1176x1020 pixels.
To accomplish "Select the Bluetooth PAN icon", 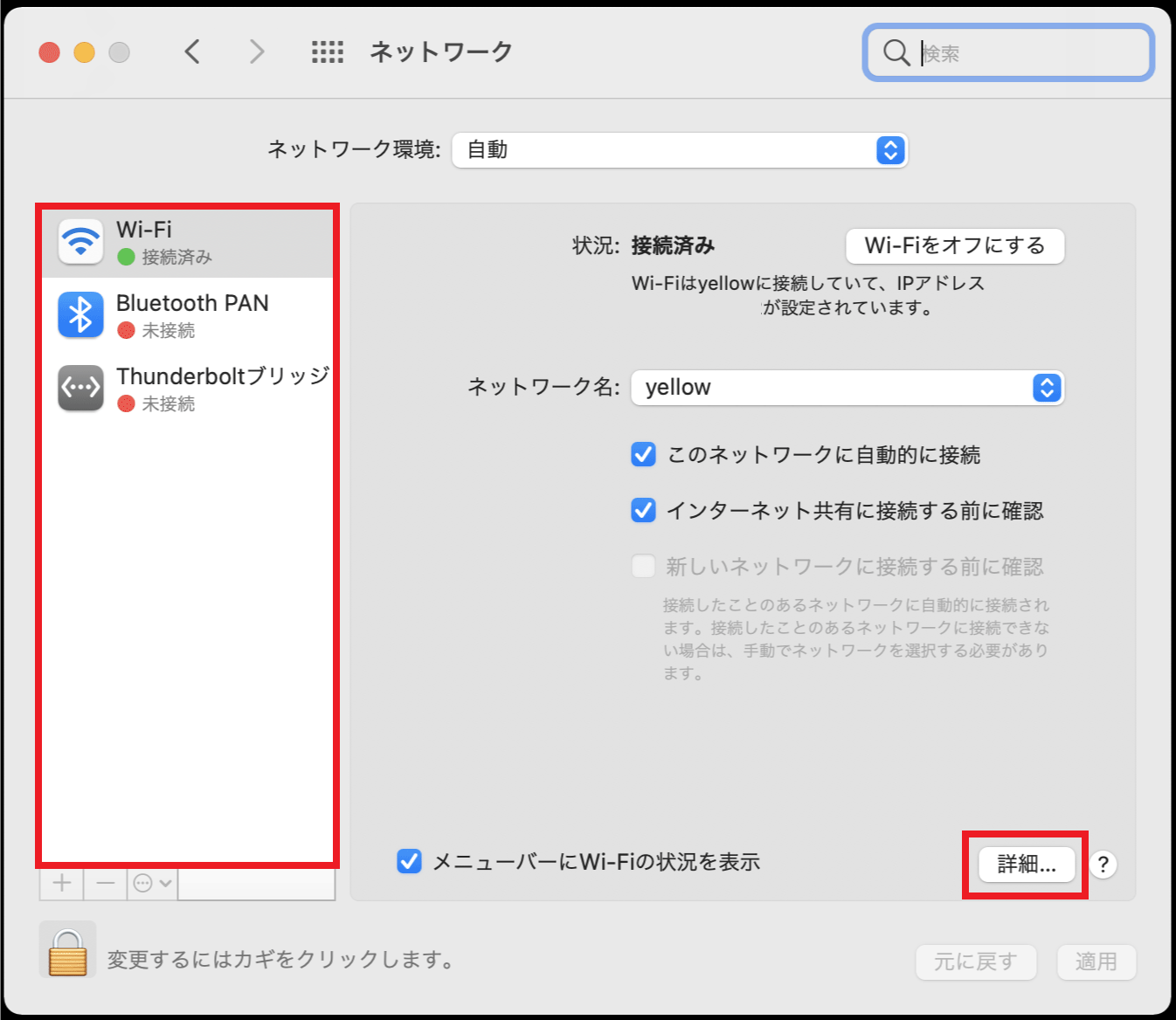I will [80, 314].
